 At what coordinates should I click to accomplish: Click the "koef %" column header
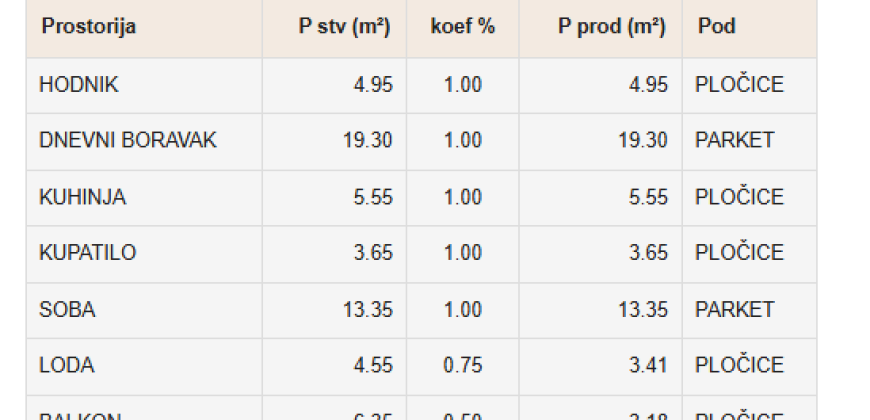(463, 27)
